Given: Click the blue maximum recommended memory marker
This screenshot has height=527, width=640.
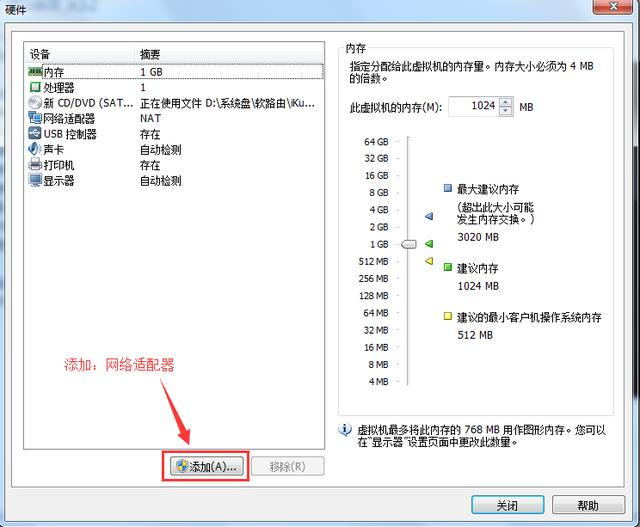Looking at the screenshot, I should click(x=429, y=216).
